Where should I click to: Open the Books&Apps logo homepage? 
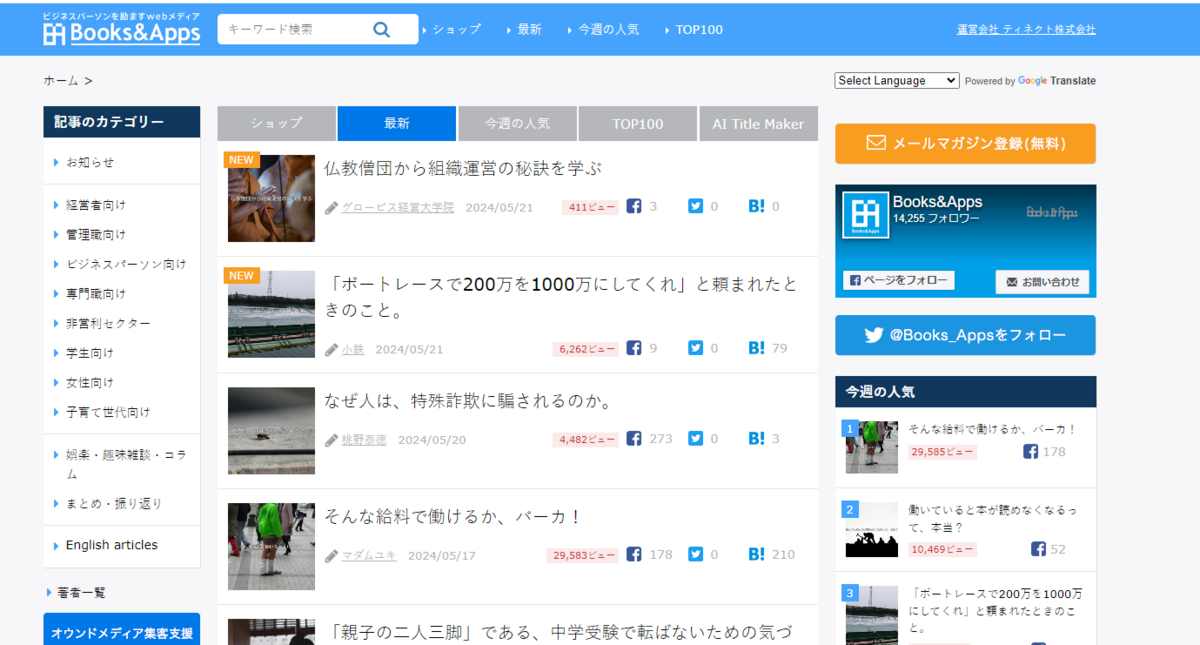pyautogui.click(x=121, y=29)
